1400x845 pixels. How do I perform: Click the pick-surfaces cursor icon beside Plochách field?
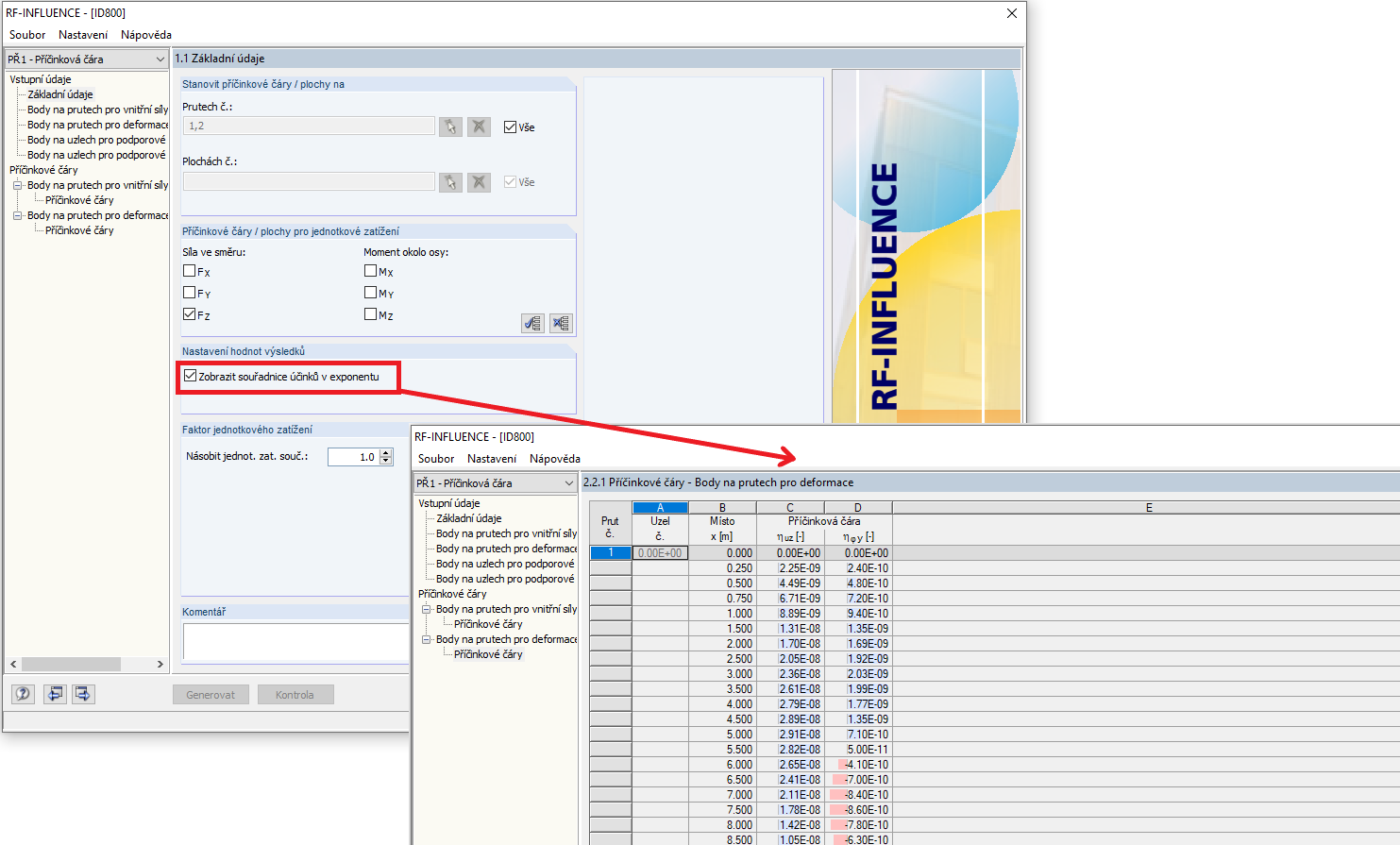451,181
